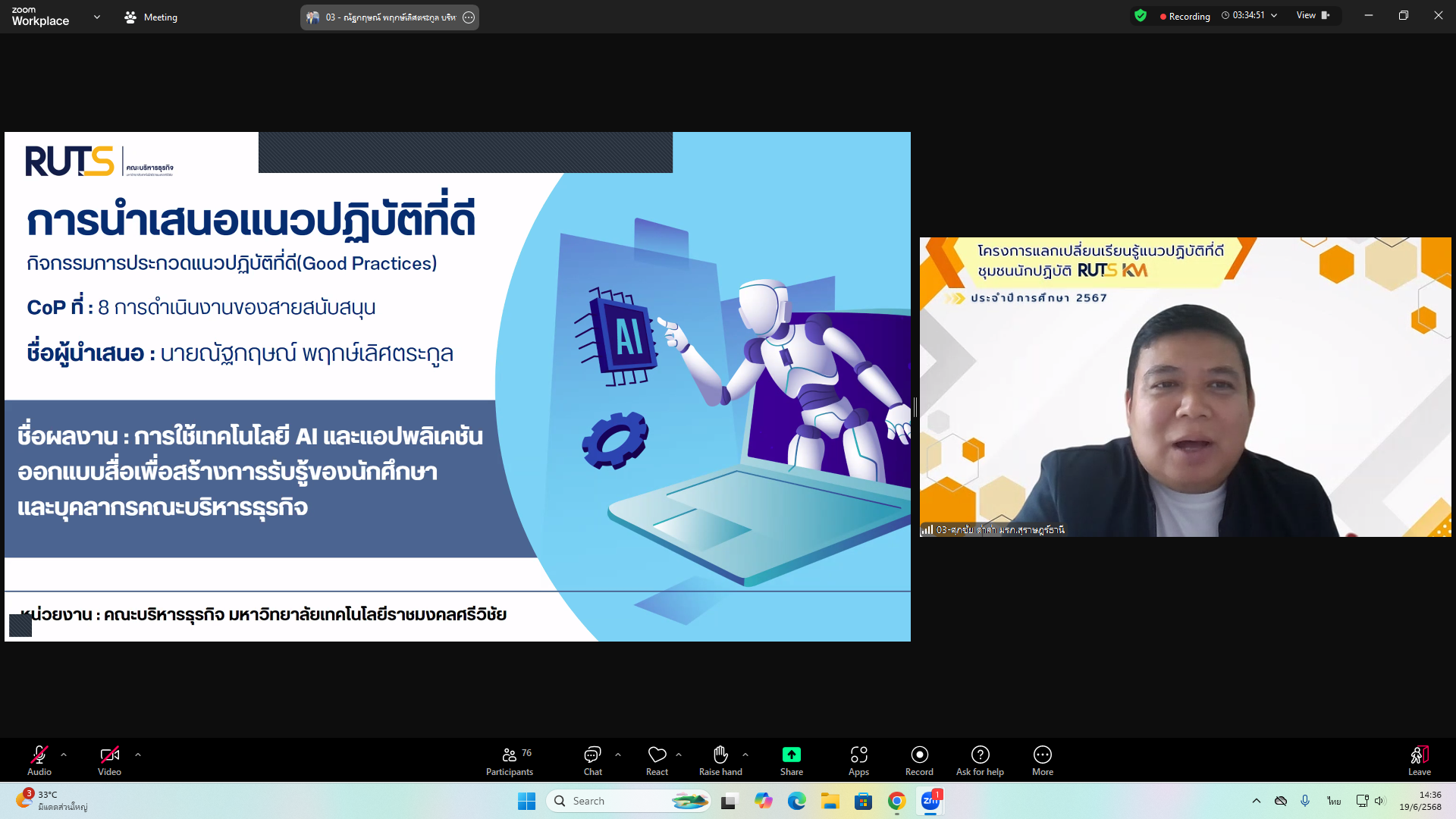Viewport: 1456px width, 819px height.
Task: Open Microsoft Edge from taskbar
Action: [x=796, y=801]
